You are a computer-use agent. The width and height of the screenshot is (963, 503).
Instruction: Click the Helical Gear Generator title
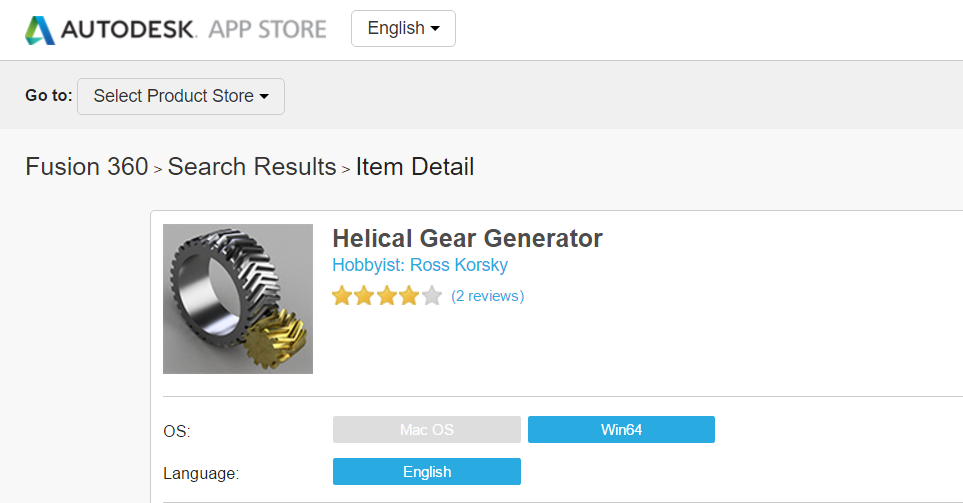[x=467, y=239]
